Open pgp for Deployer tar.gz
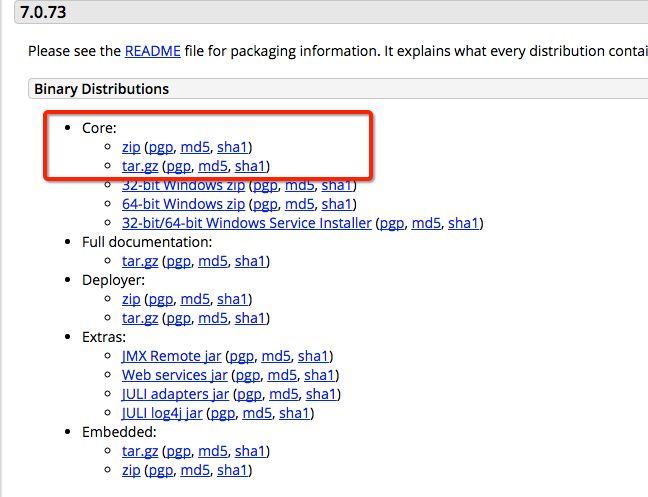This screenshot has width=648, height=497. point(179,318)
